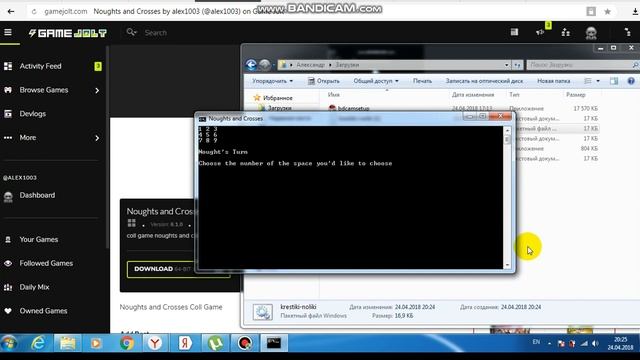Open the Game Jolt friends icon

[566, 32]
